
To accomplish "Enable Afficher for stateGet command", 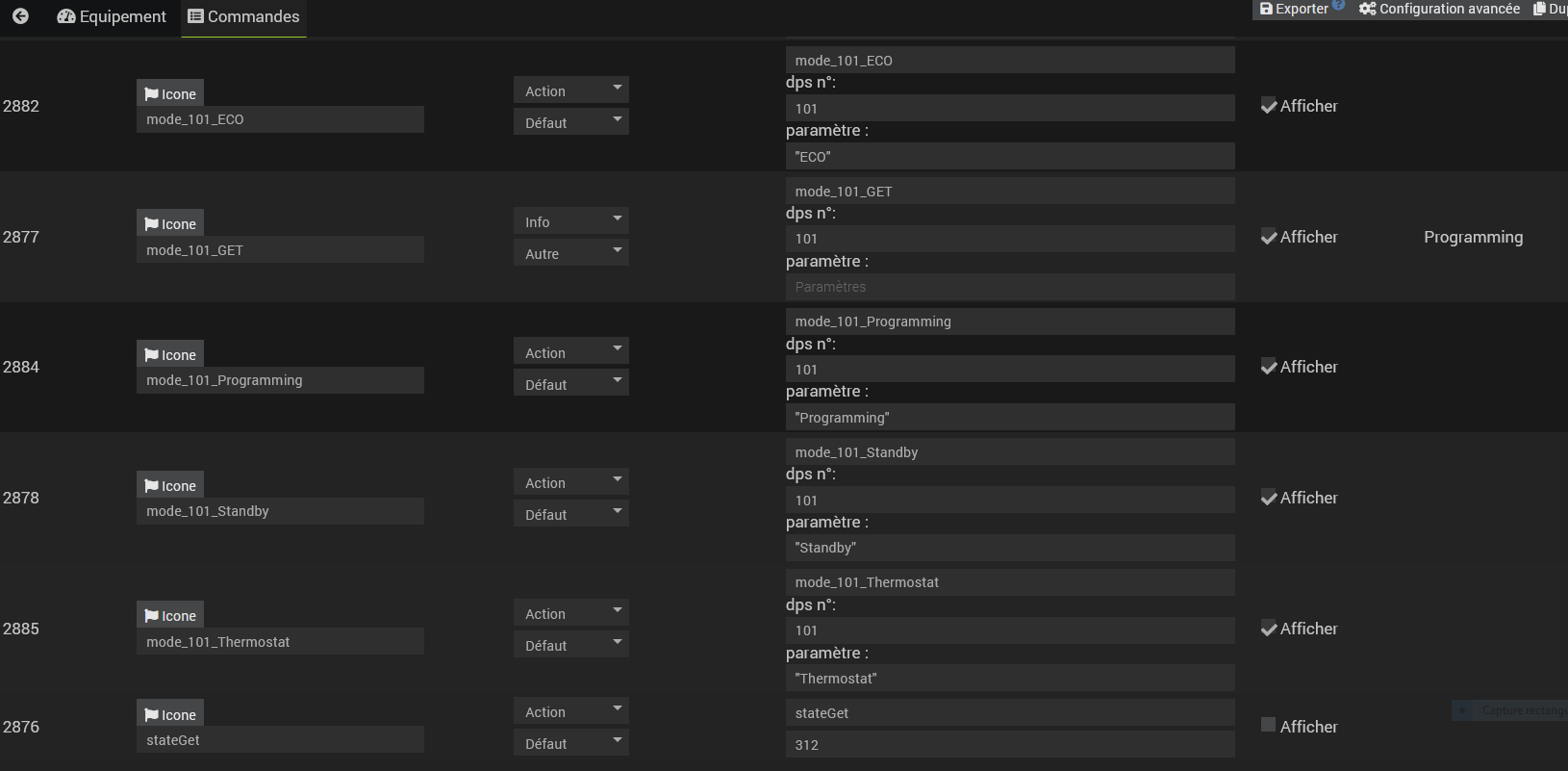I will [x=1269, y=725].
